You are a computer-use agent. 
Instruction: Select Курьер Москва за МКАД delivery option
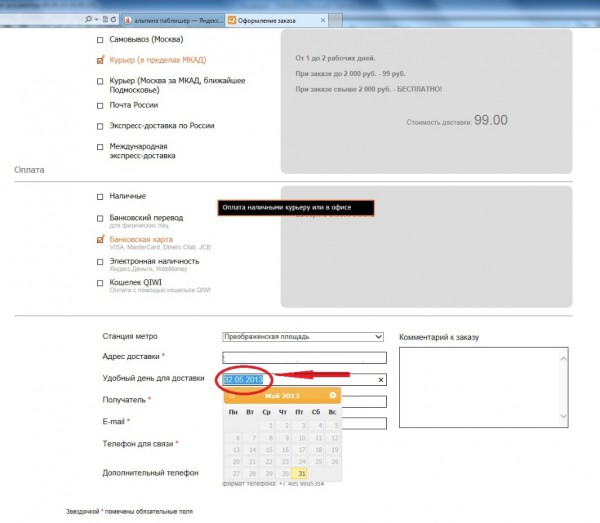point(100,81)
